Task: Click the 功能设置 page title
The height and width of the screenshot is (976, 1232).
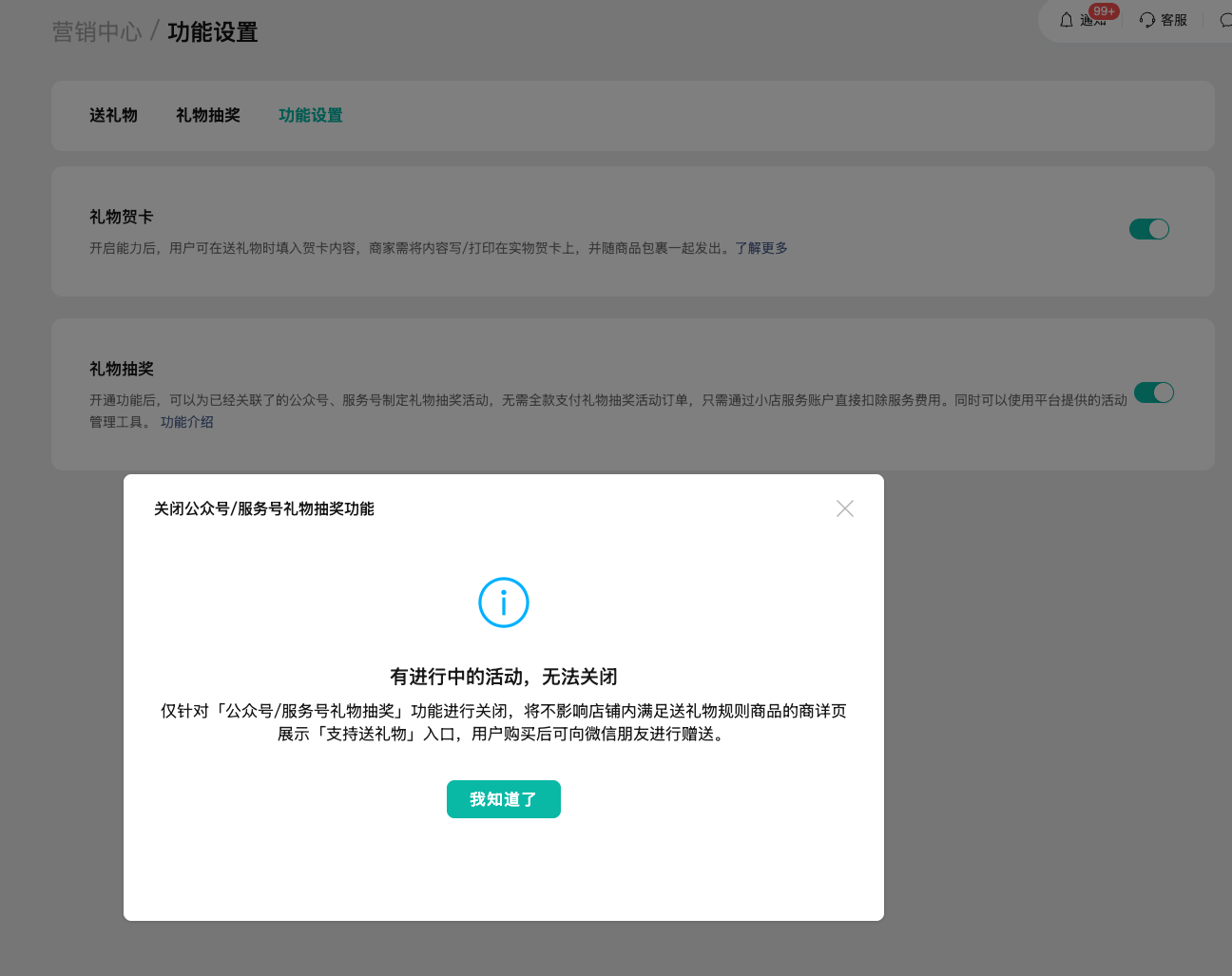Action: [x=213, y=32]
